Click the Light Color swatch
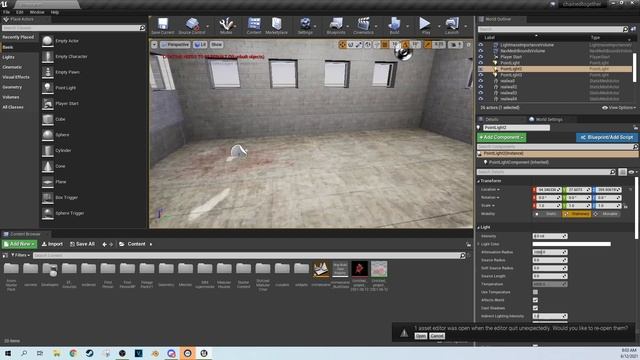Image resolution: width=640 pixels, height=360 pixels. (x=571, y=244)
